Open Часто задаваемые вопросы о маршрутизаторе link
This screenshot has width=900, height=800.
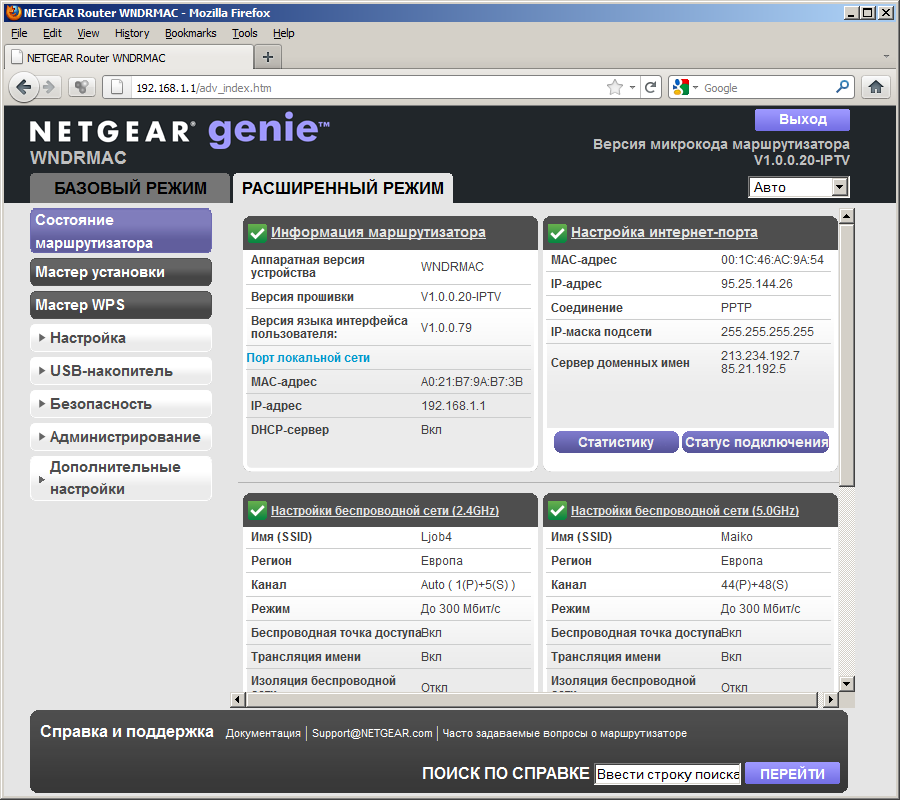[x=564, y=733]
